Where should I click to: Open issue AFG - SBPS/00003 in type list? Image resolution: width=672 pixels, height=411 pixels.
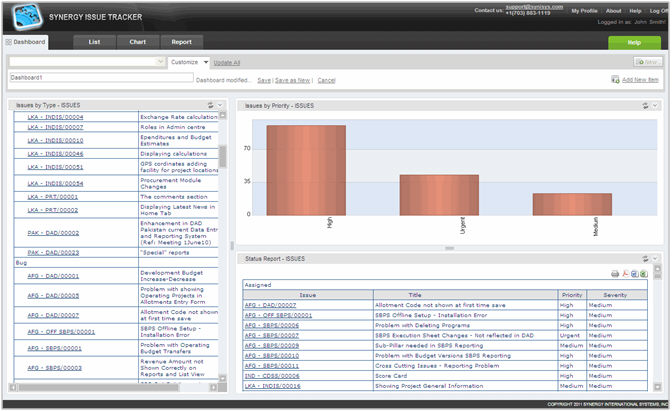54,368
